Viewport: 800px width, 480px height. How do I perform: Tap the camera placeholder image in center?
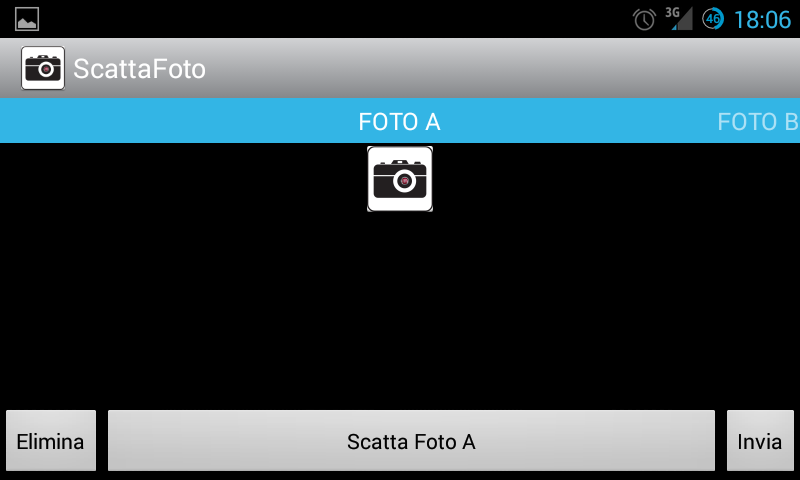pyautogui.click(x=400, y=179)
